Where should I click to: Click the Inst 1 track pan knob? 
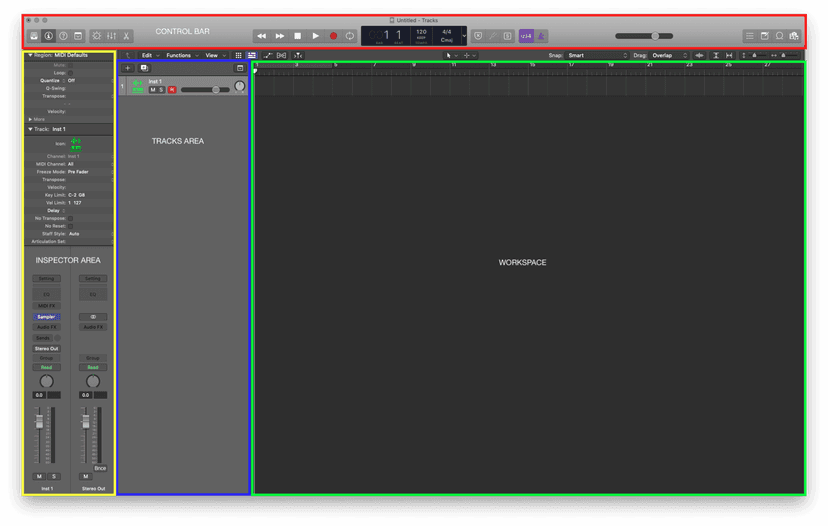pyautogui.click(x=240, y=86)
